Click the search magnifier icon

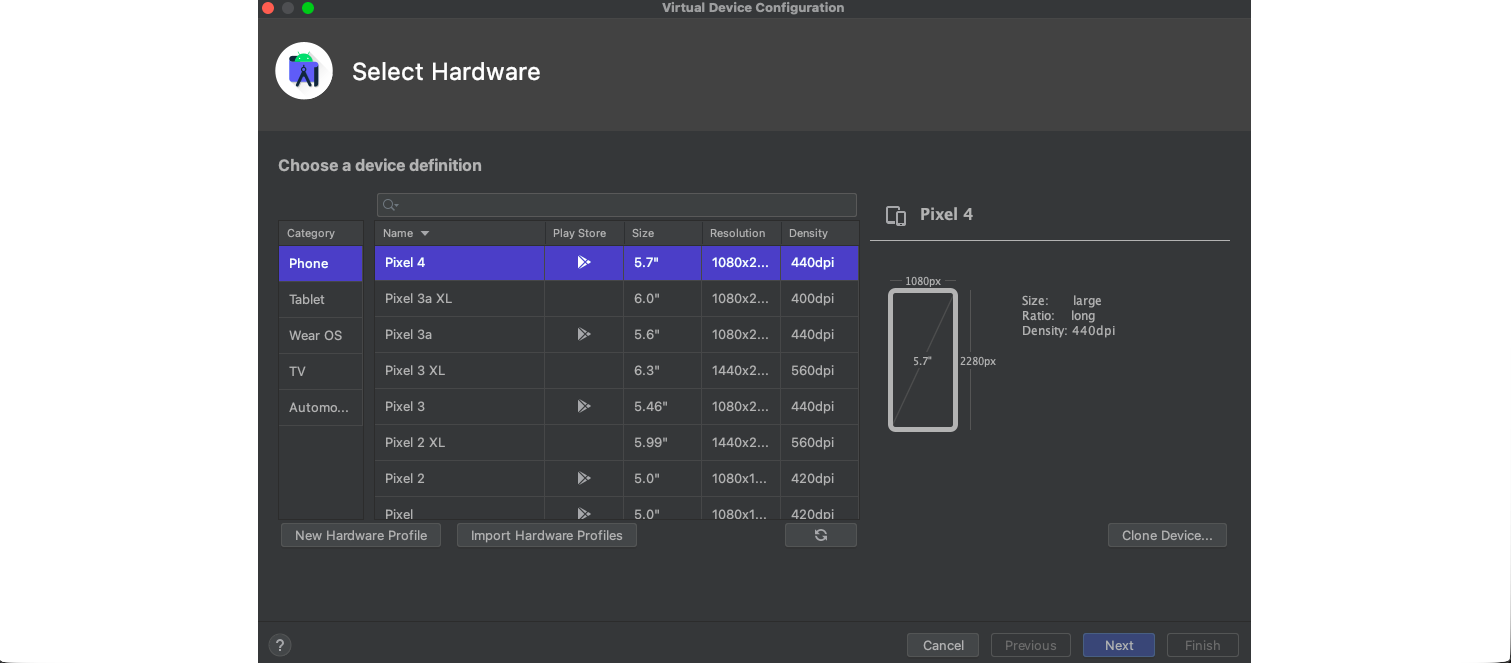[390, 205]
